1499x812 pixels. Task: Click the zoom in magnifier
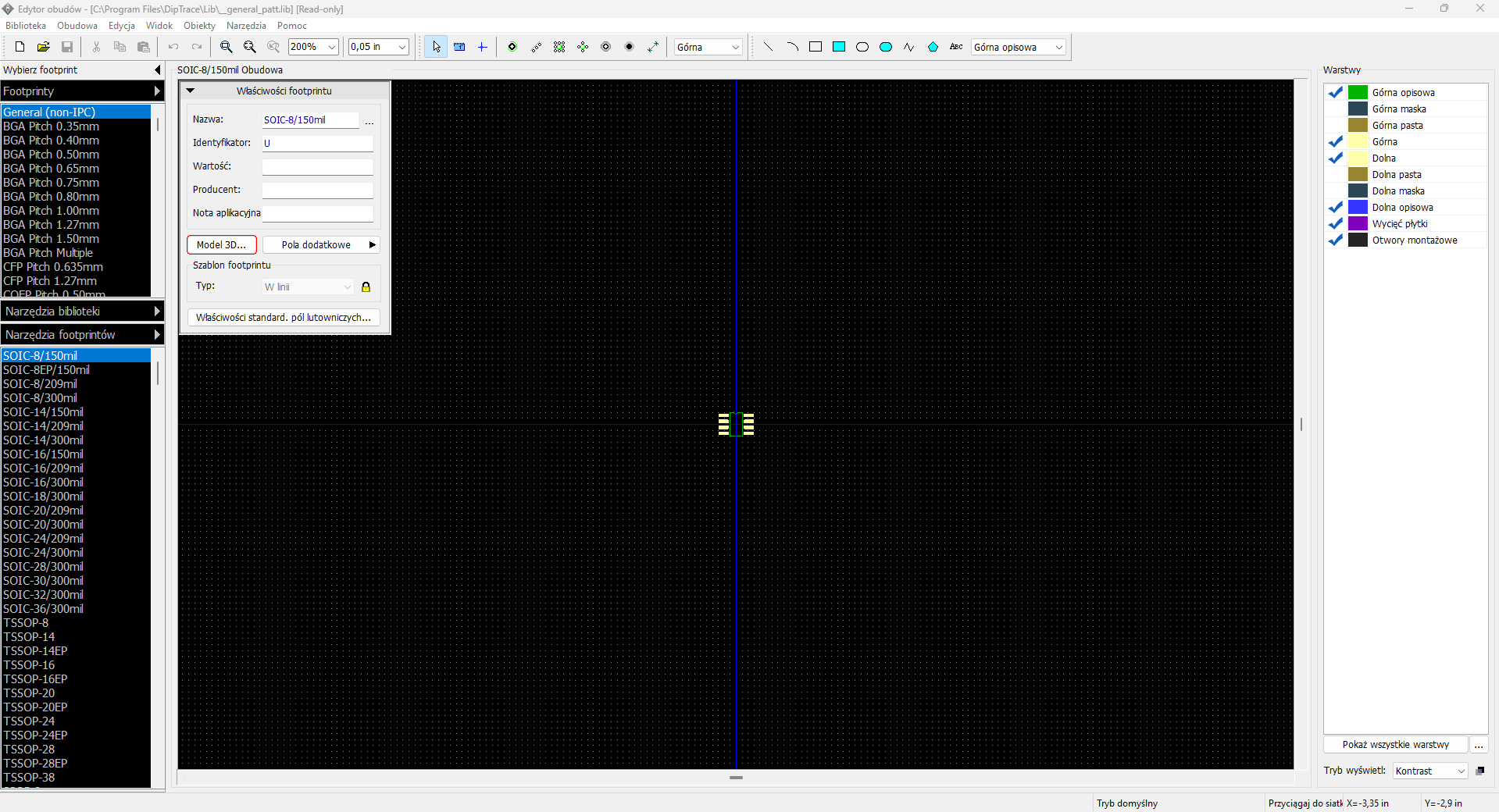[226, 47]
